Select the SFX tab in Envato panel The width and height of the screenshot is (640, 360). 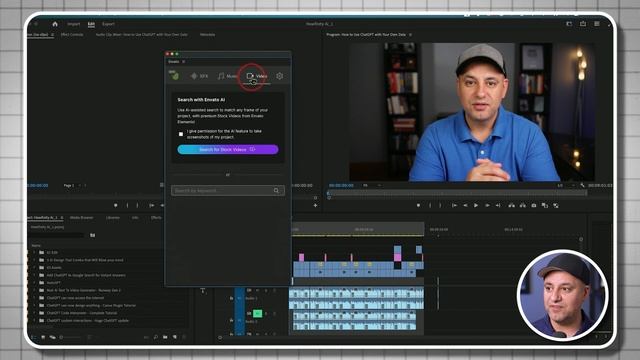point(200,76)
